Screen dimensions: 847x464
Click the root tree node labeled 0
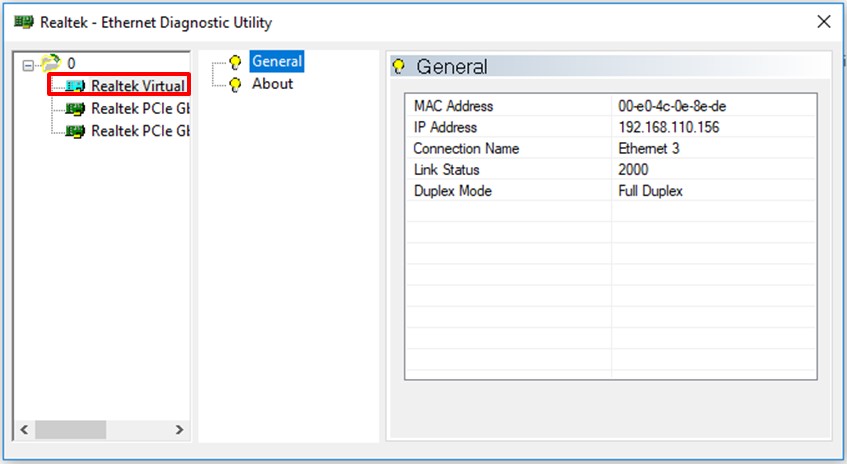coord(71,63)
